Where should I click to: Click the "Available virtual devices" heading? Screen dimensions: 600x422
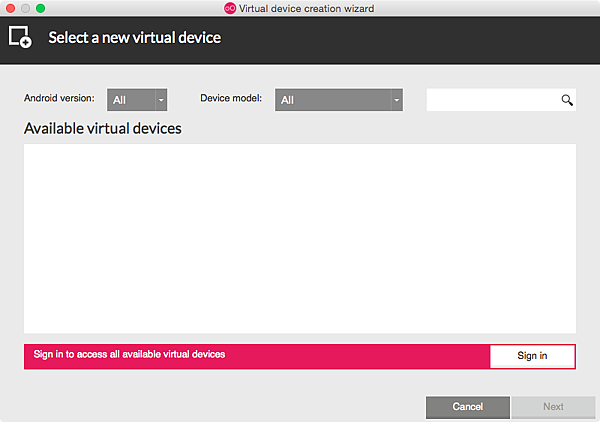coord(103,129)
